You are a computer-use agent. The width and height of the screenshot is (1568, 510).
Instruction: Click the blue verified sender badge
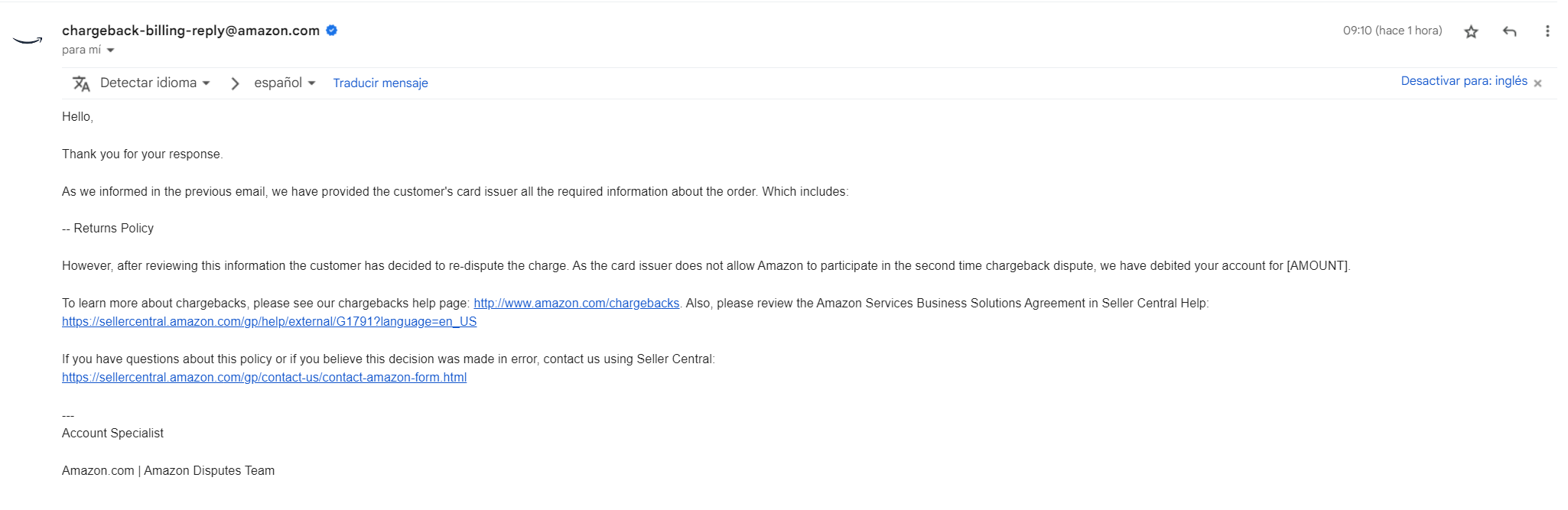point(332,31)
